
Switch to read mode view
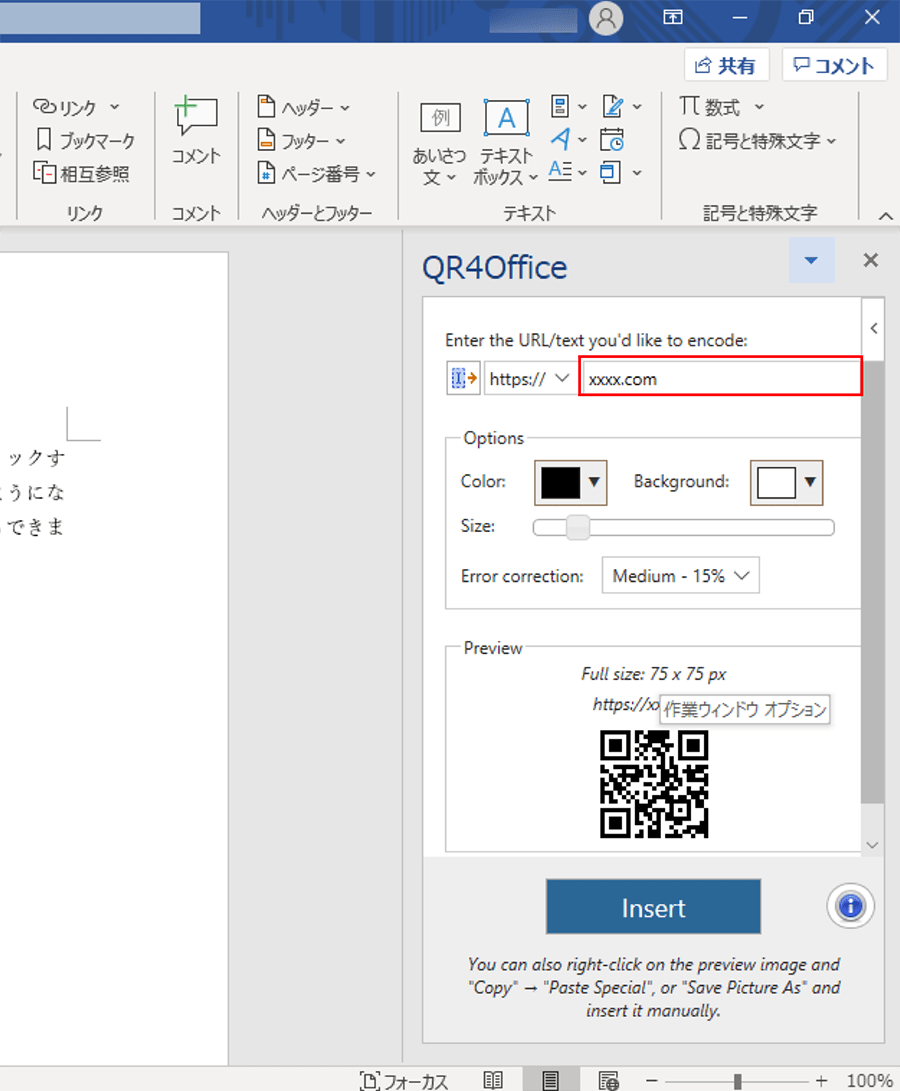pos(493,1080)
